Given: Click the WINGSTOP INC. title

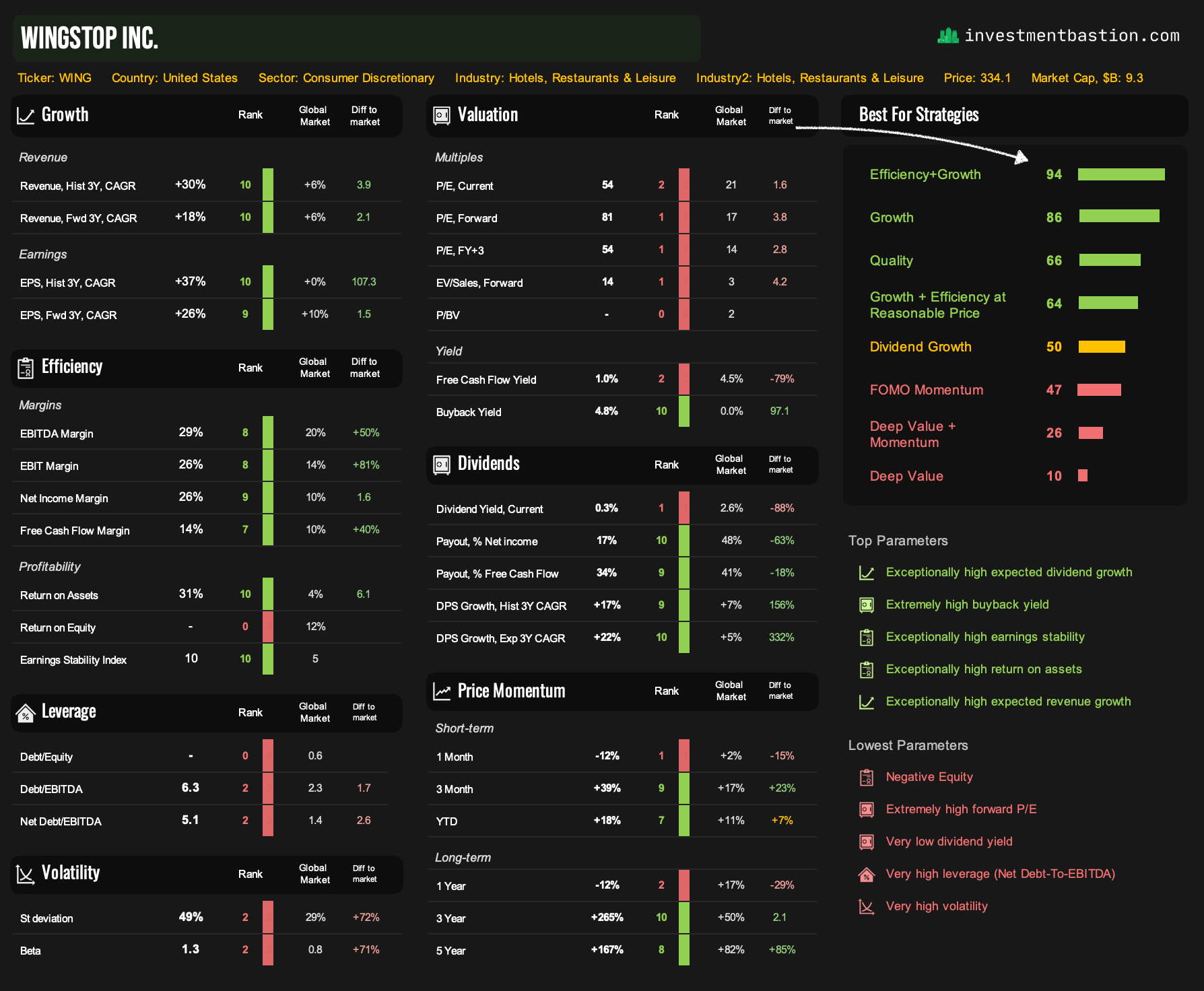Looking at the screenshot, I should pos(90,38).
